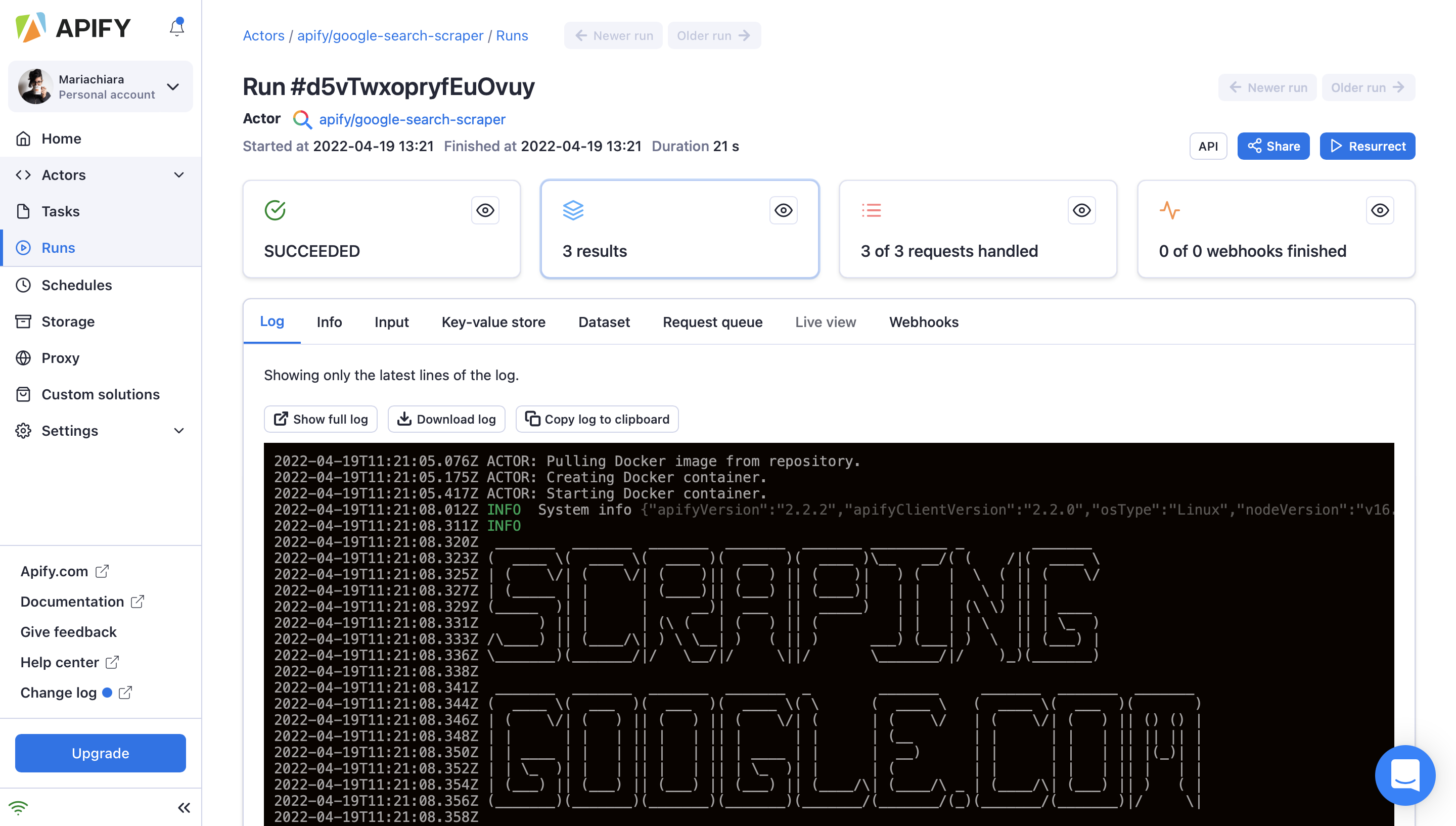Open Change log link
The height and width of the screenshot is (826, 1456).
76,693
